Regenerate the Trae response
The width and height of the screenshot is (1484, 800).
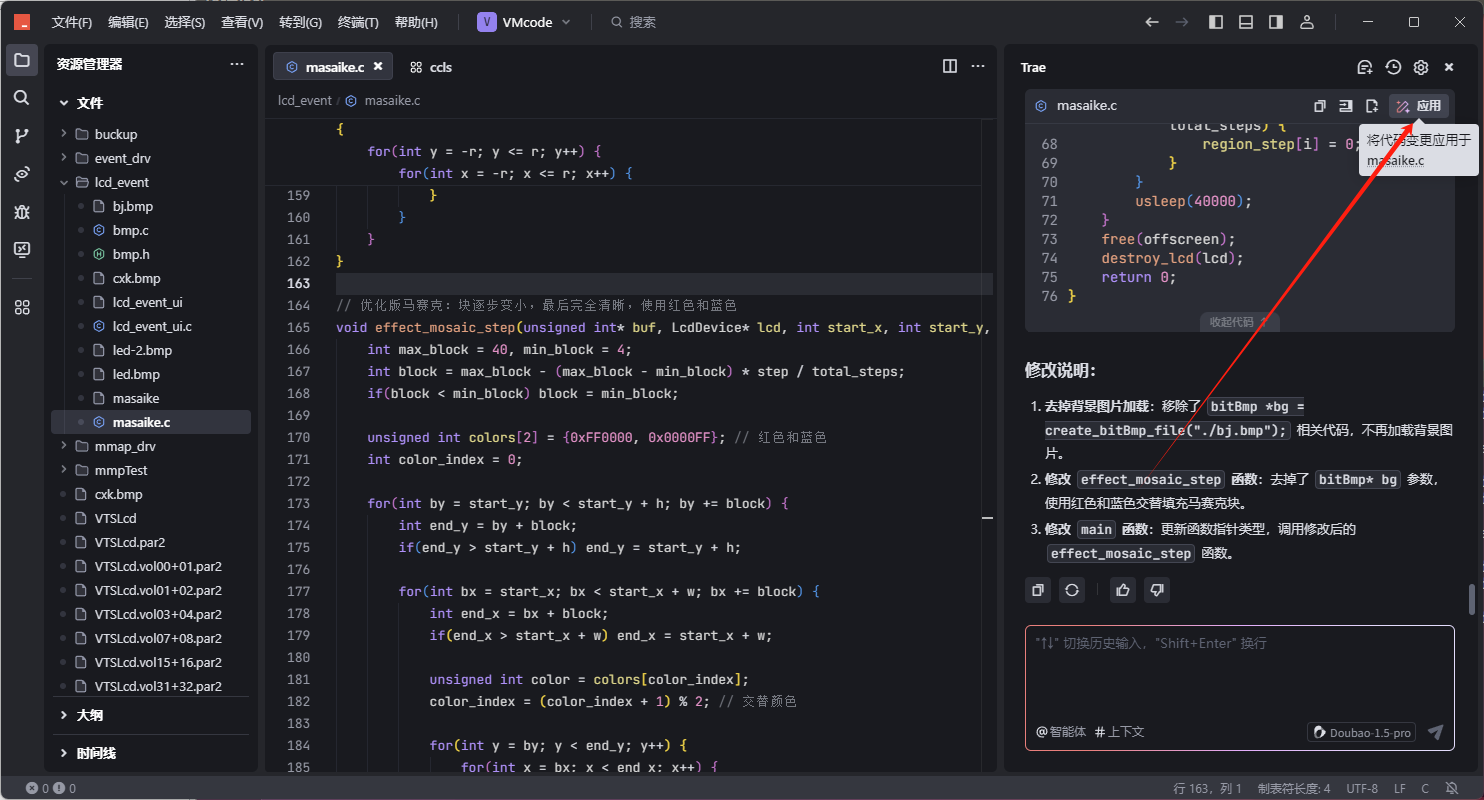pyautogui.click(x=1072, y=590)
